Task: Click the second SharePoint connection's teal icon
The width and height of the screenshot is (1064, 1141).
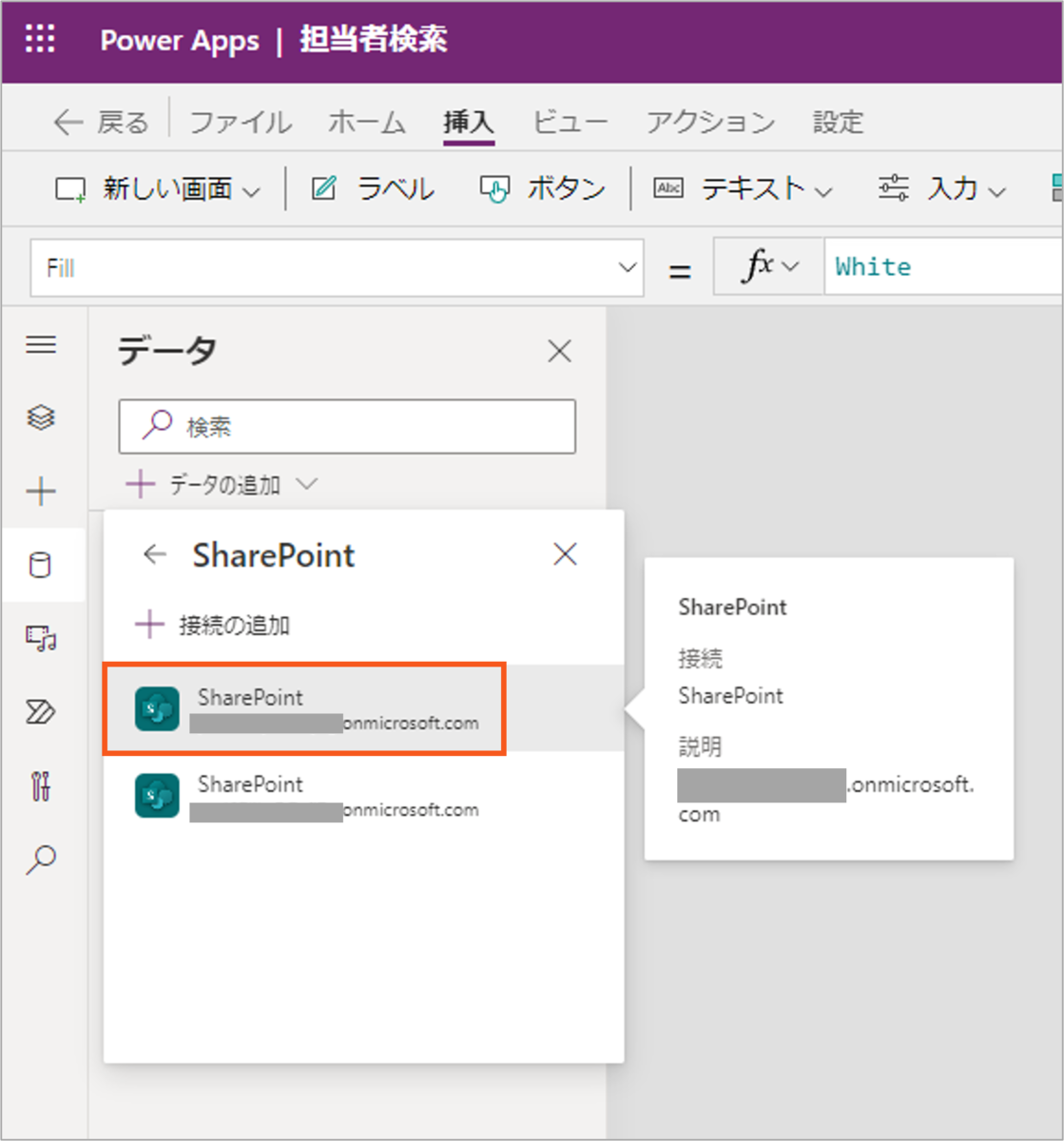Action: tap(157, 796)
